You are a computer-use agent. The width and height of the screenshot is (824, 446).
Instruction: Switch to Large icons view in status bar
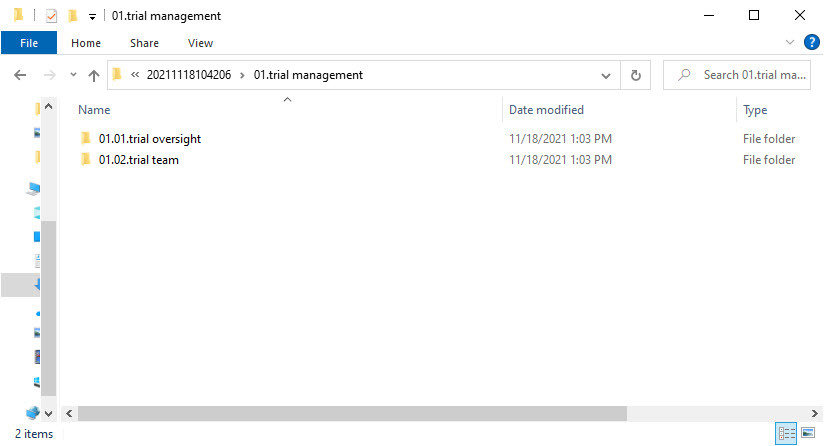807,433
